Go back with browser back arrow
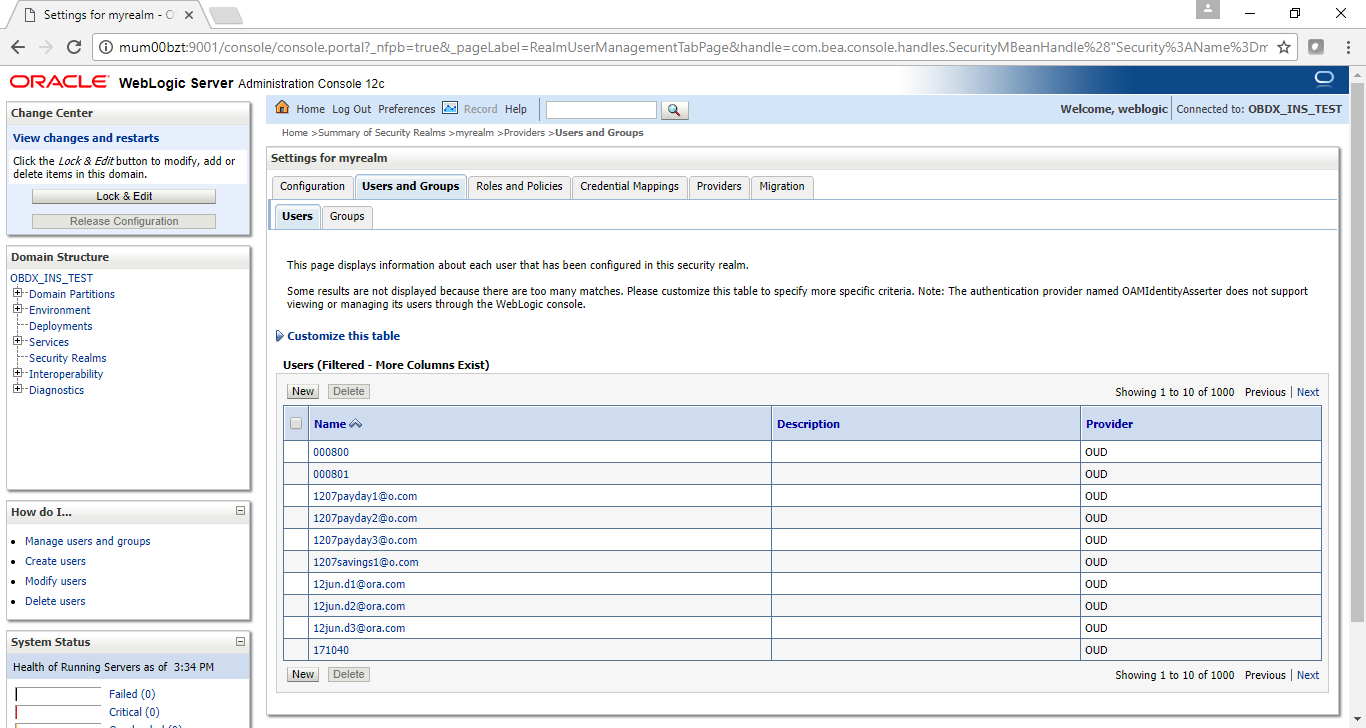Image resolution: width=1366 pixels, height=728 pixels. tap(18, 46)
